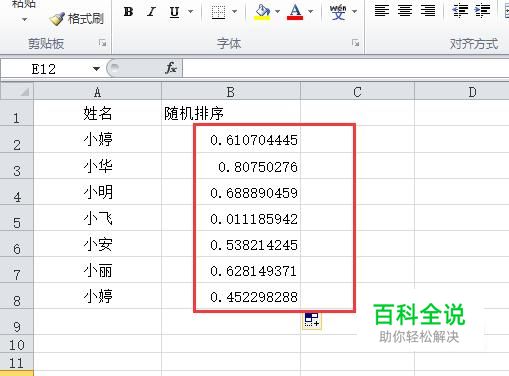This screenshot has width=509, height=376.
Task: Toggle italic formatting
Action: click(x=151, y=12)
